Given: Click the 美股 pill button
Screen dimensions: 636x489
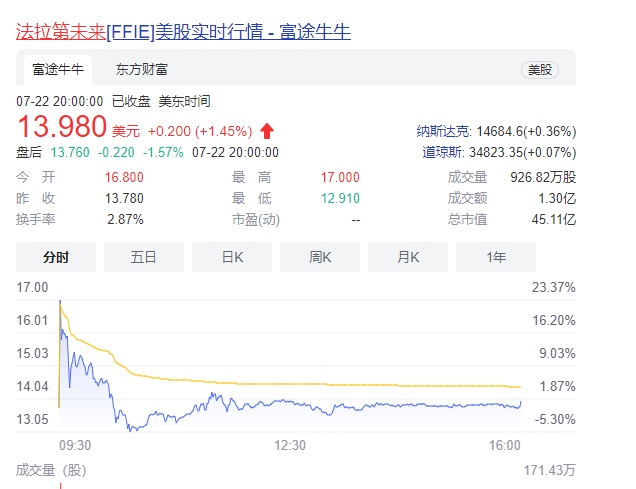Looking at the screenshot, I should coord(540,70).
